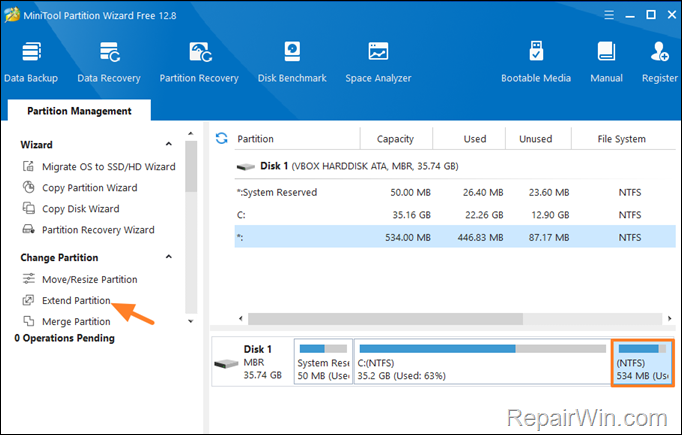682x435 pixels.
Task: Switch to the Partition Management tab
Action: pos(77,111)
